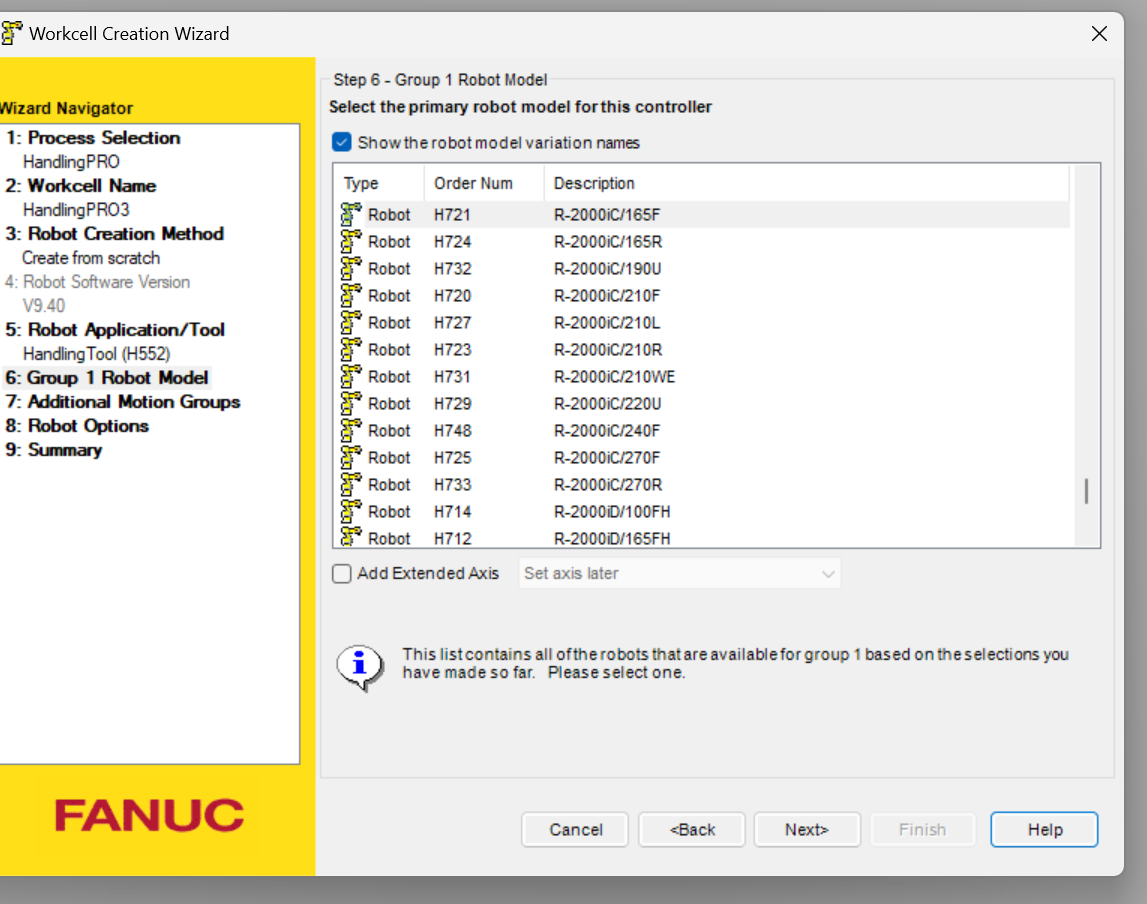Click the Cancel button
This screenshot has height=904, width=1147.
coord(575,829)
